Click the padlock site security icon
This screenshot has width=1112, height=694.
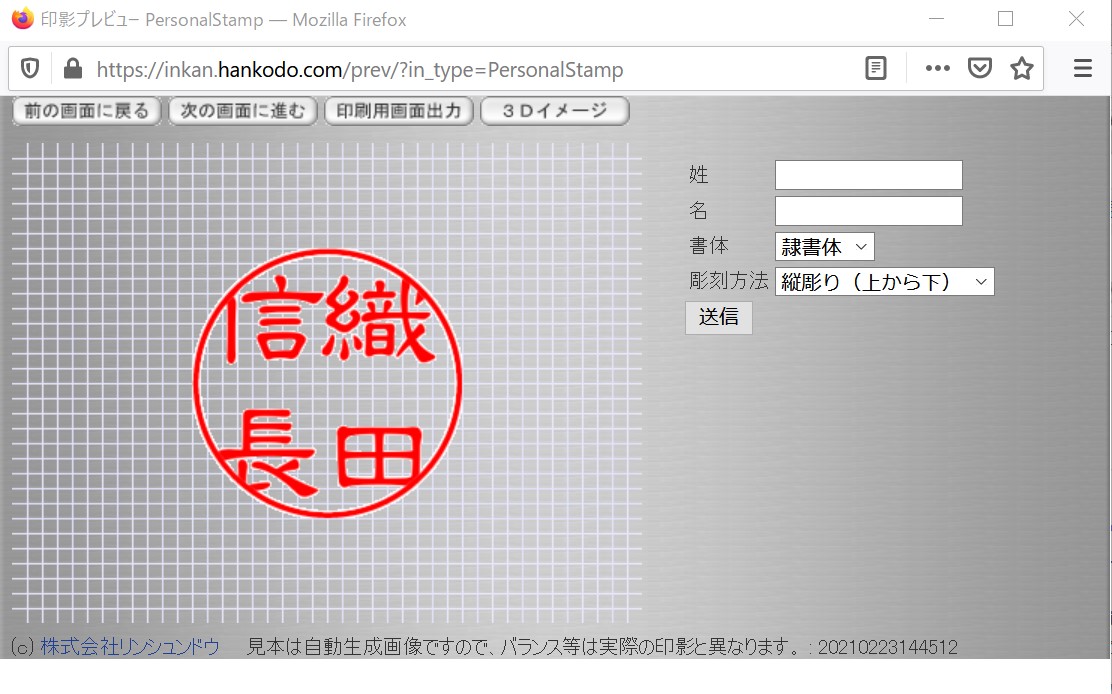(x=72, y=69)
